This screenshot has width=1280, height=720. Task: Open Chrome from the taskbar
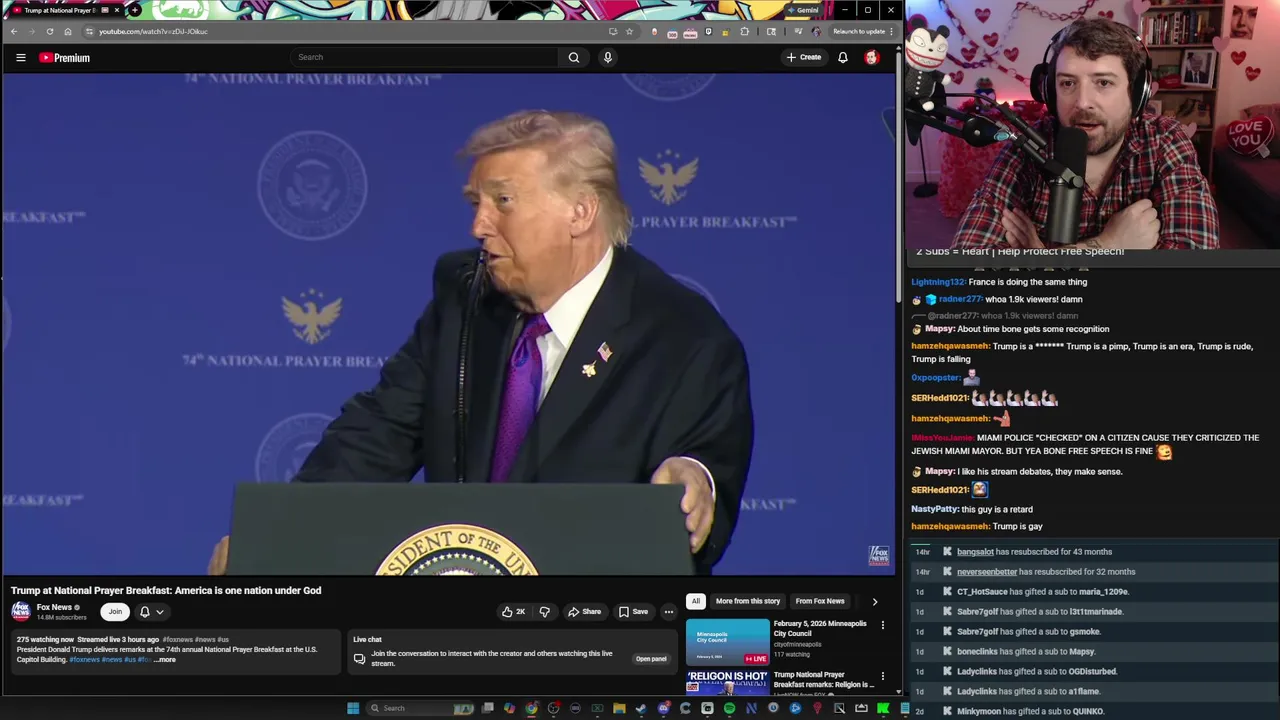click(x=531, y=708)
